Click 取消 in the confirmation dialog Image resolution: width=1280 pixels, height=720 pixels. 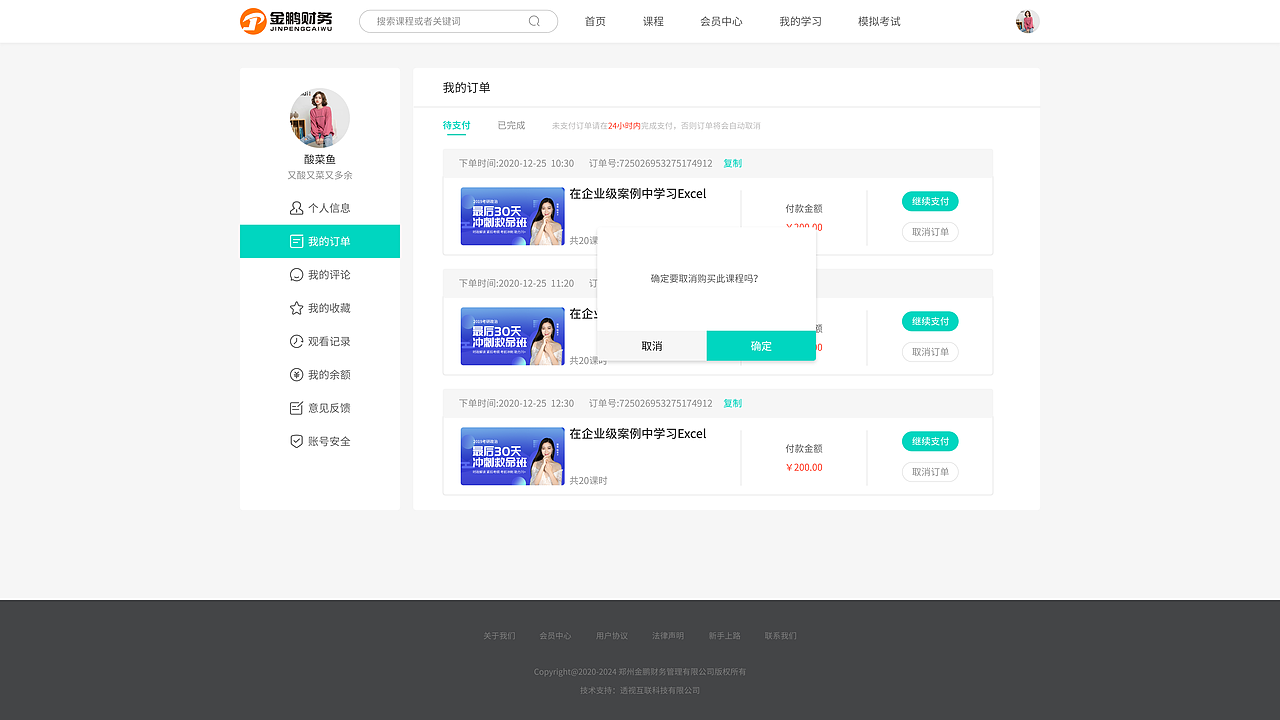651,345
